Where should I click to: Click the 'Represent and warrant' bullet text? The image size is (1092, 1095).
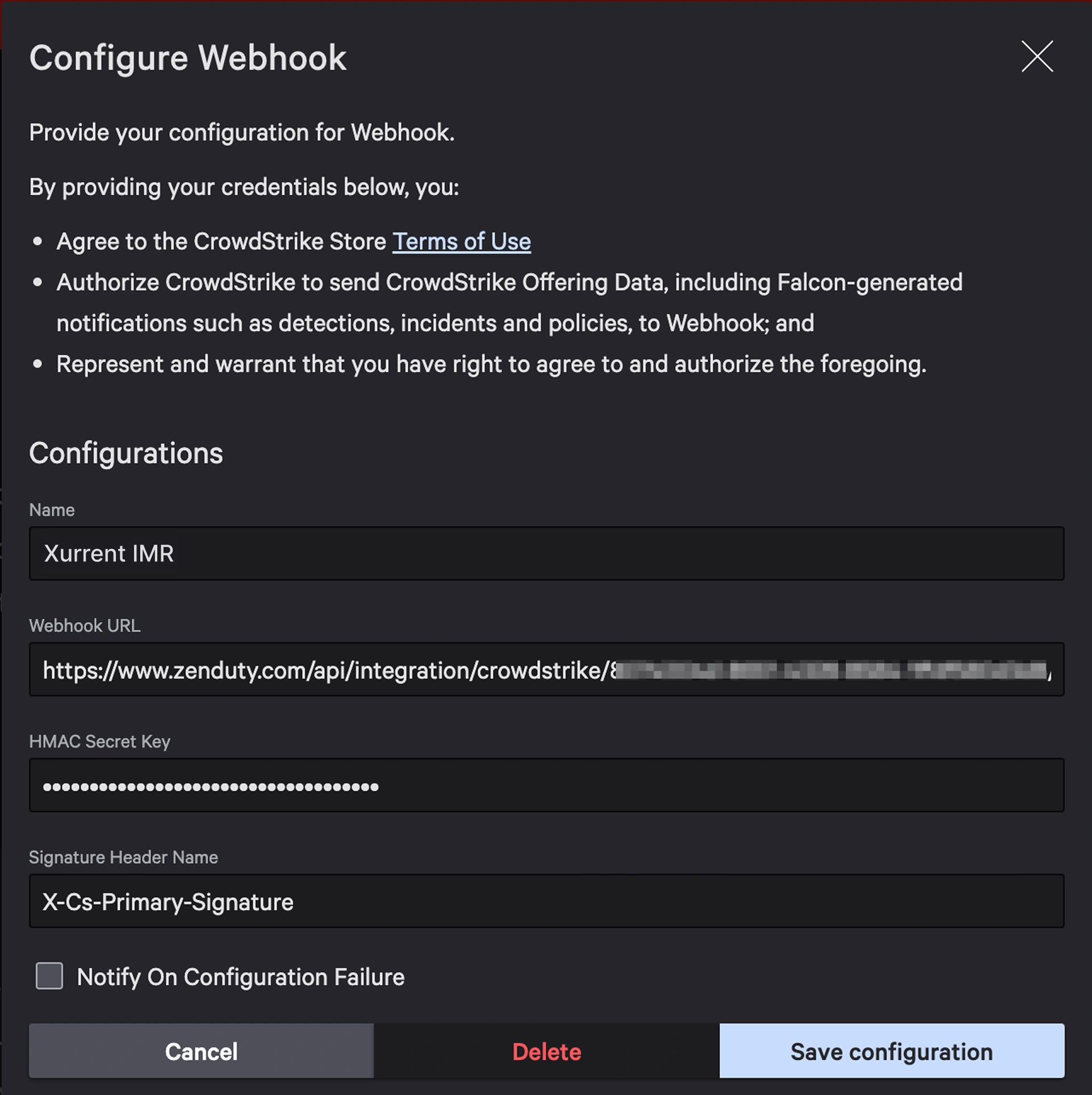[491, 364]
